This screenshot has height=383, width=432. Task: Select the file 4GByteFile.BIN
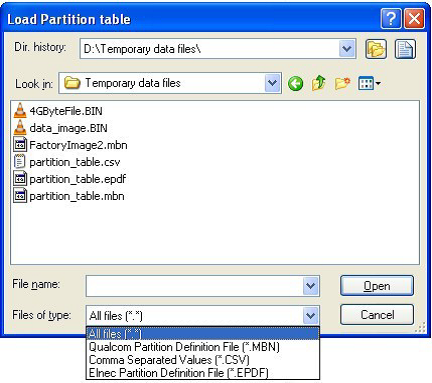pyautogui.click(x=66, y=111)
